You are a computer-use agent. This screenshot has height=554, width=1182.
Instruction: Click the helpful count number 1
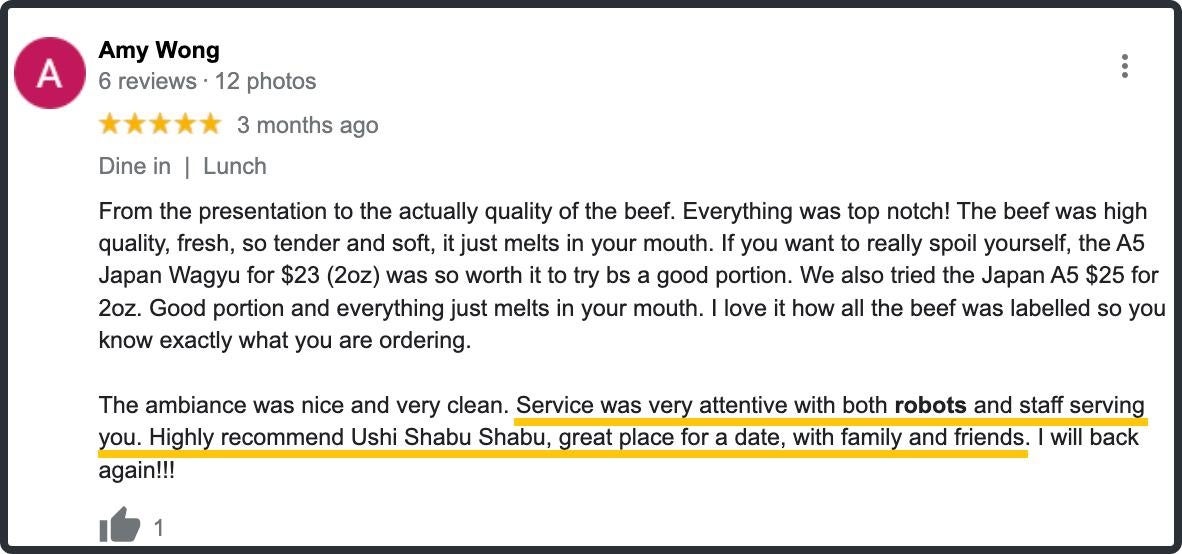coord(158,527)
